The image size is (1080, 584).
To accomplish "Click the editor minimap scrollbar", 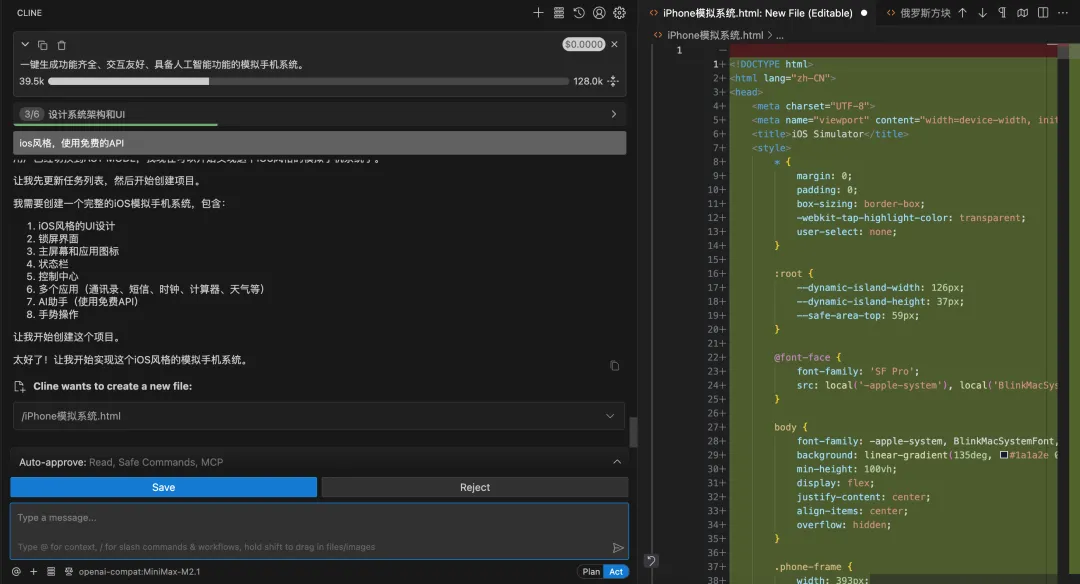I will click(x=1063, y=51).
